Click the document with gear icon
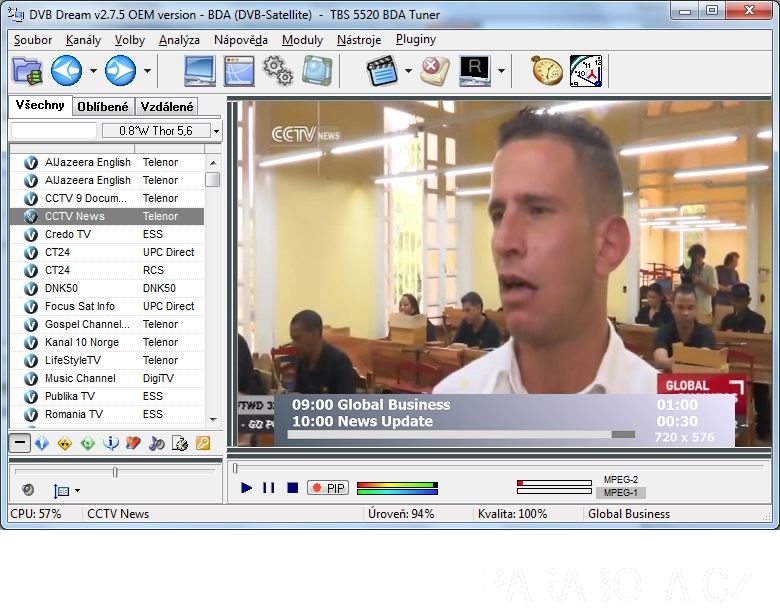The image size is (780, 614). click(x=180, y=443)
